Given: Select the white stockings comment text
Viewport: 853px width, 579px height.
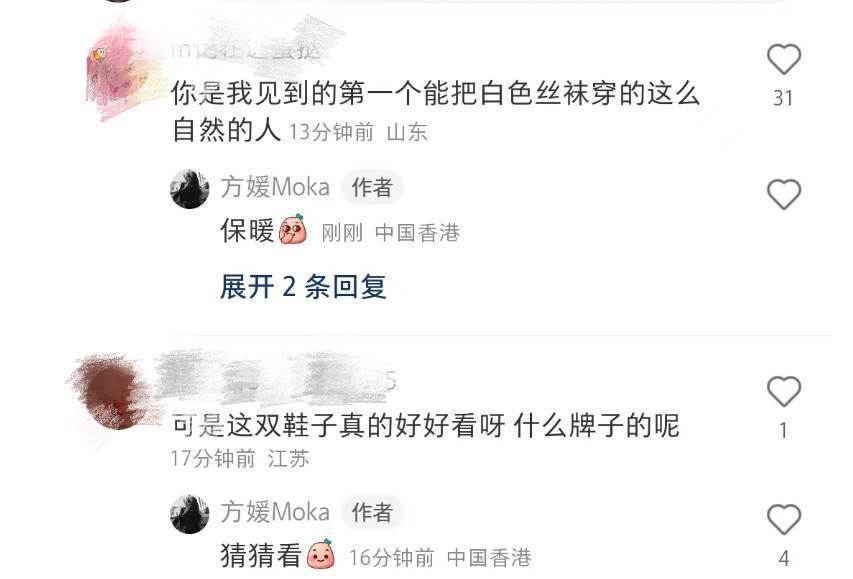Looking at the screenshot, I should pos(435,111).
